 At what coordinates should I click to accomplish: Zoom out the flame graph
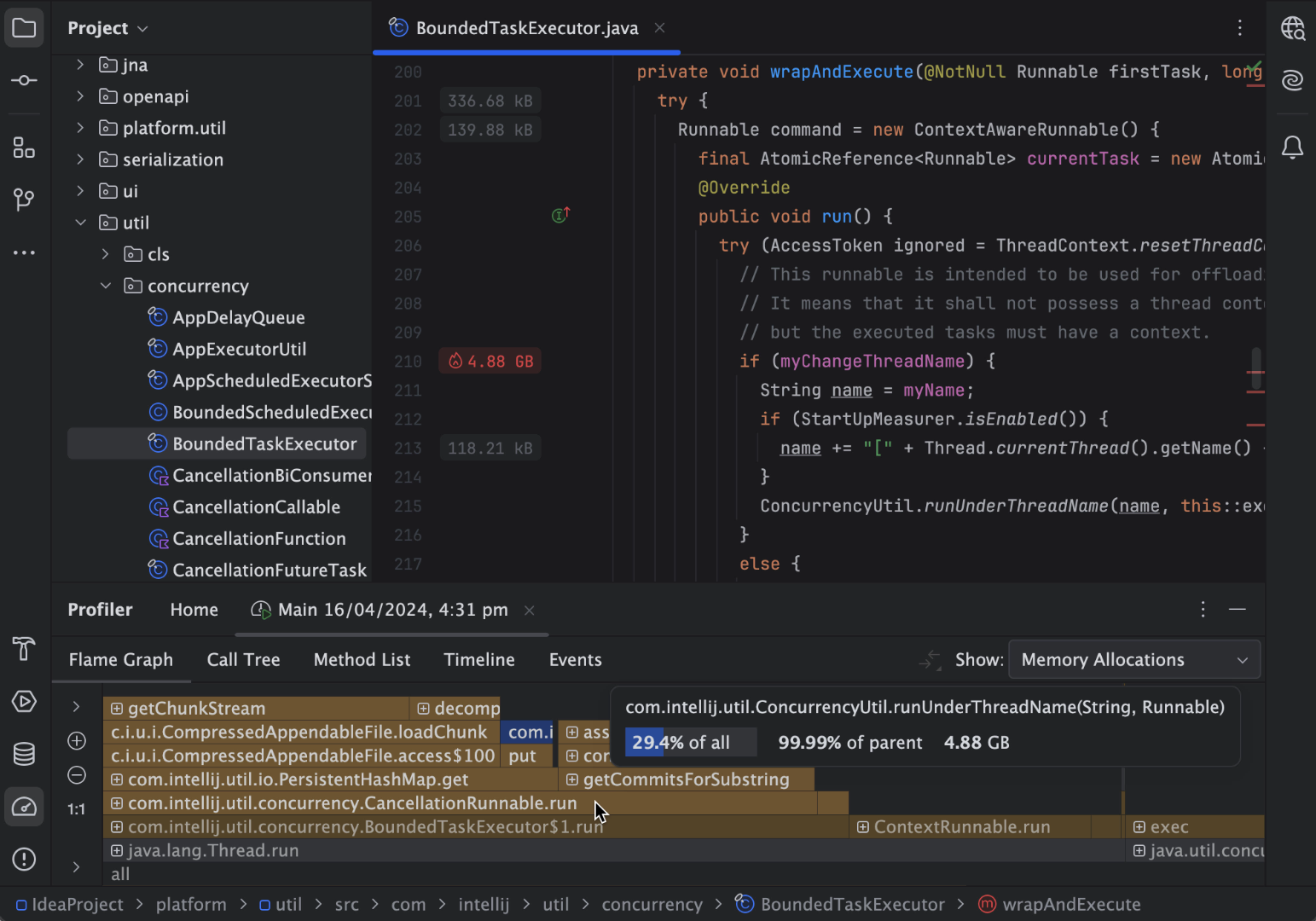(x=77, y=775)
